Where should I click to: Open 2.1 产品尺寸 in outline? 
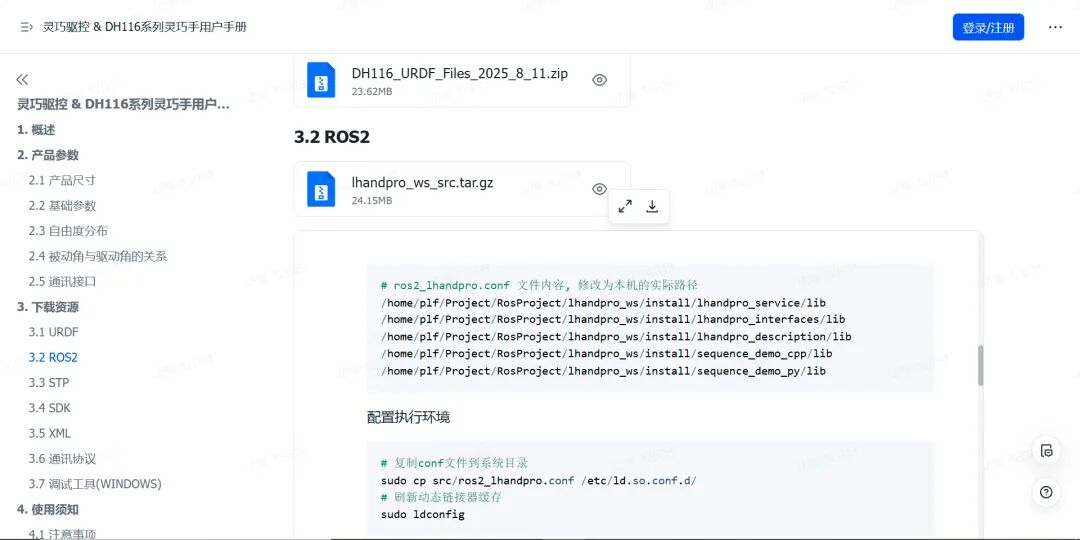pyautogui.click(x=62, y=180)
